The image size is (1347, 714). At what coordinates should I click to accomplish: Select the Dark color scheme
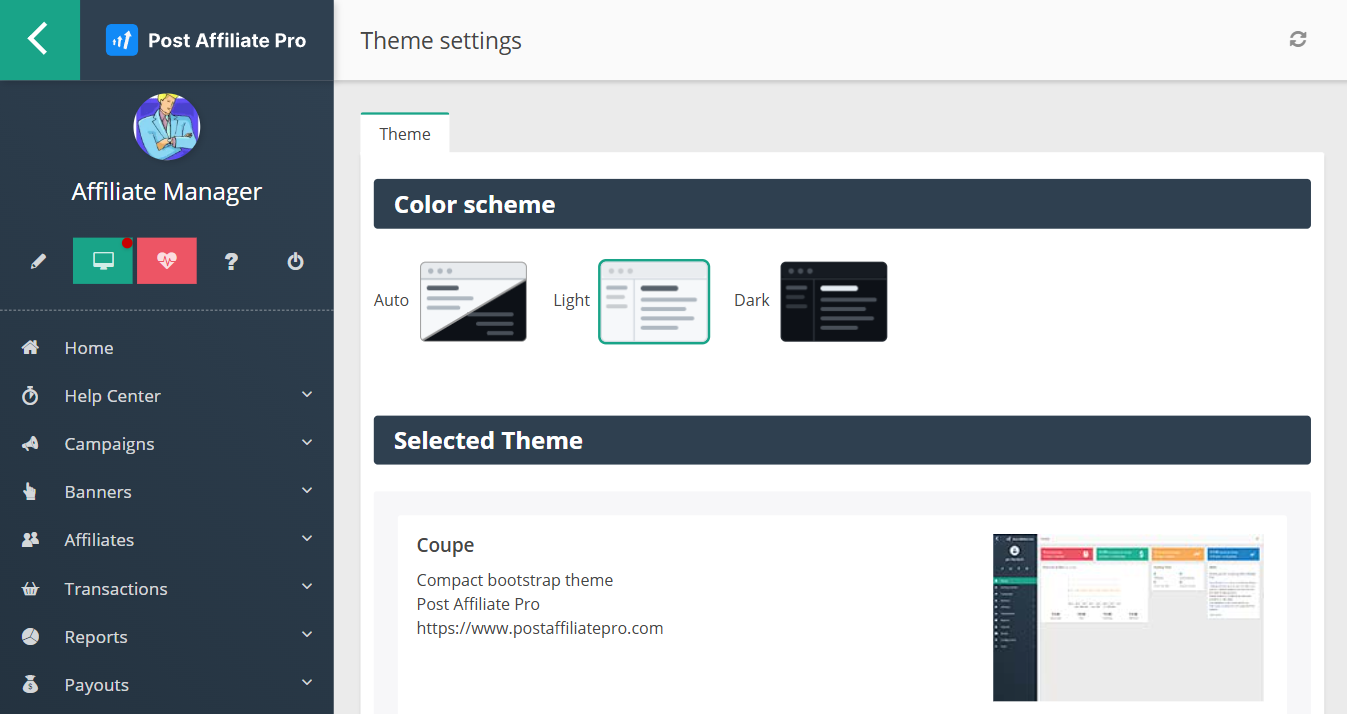(833, 301)
